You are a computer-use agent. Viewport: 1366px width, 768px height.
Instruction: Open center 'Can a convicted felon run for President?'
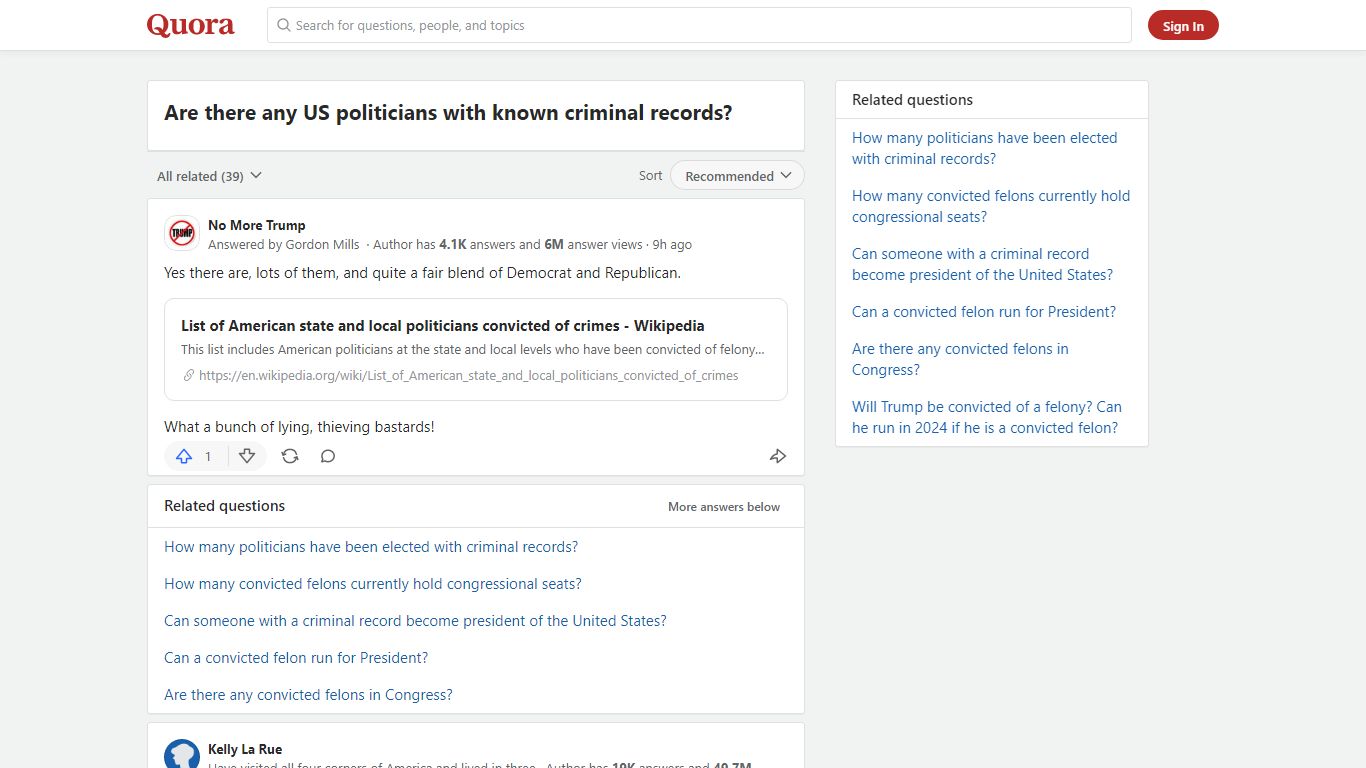click(296, 658)
